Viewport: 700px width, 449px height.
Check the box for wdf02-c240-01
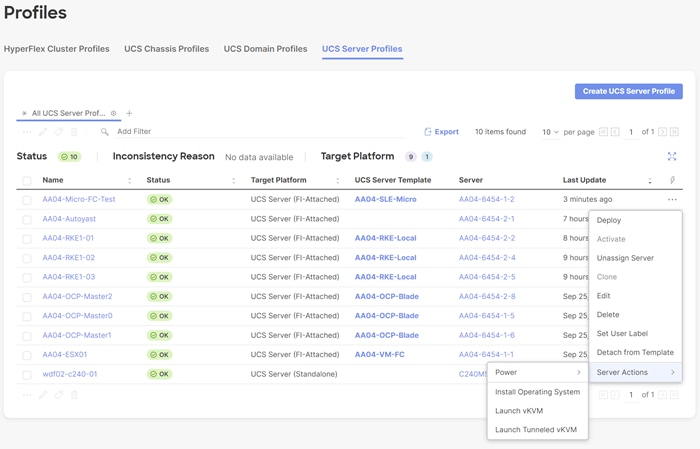click(27, 375)
